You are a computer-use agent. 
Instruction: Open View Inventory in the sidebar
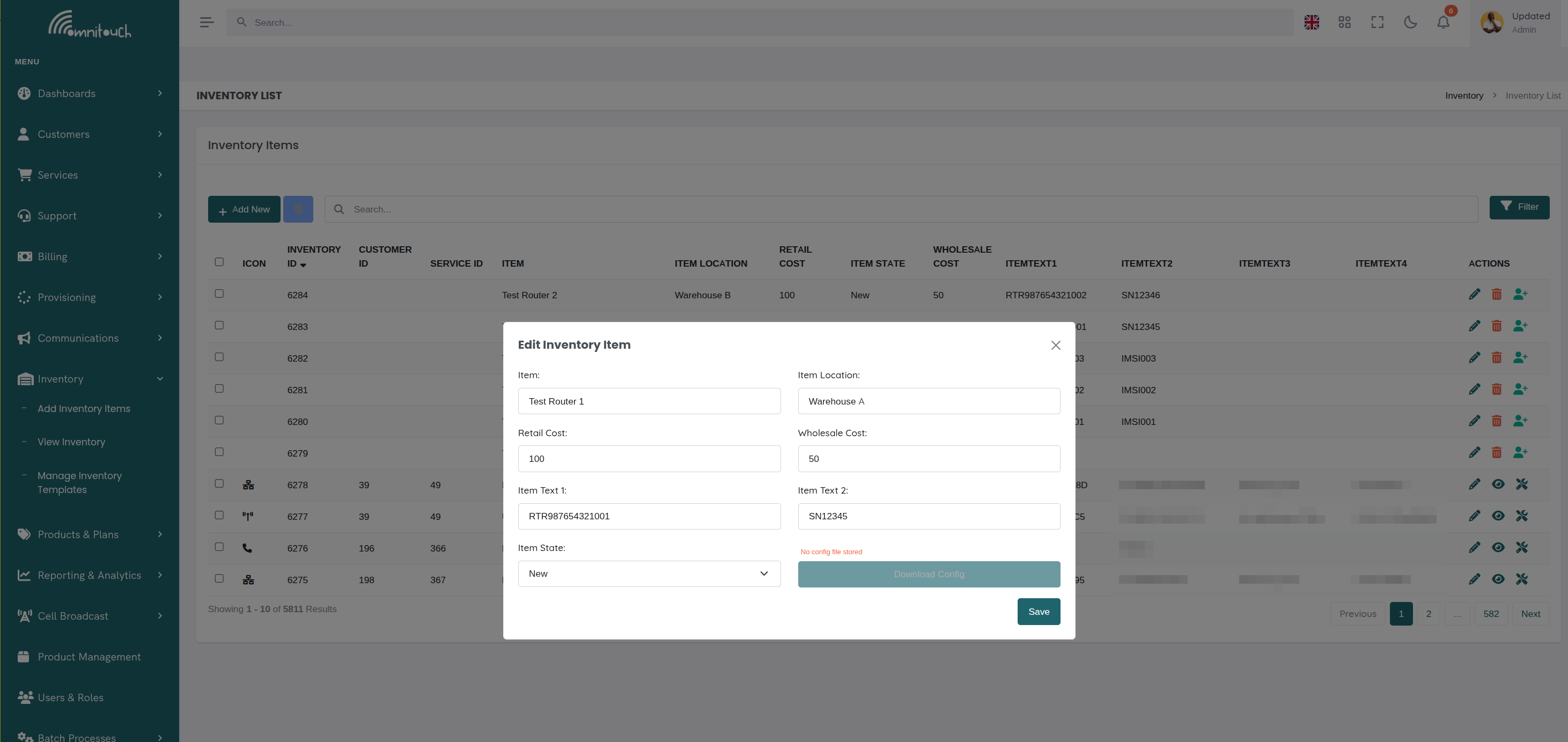(71, 442)
